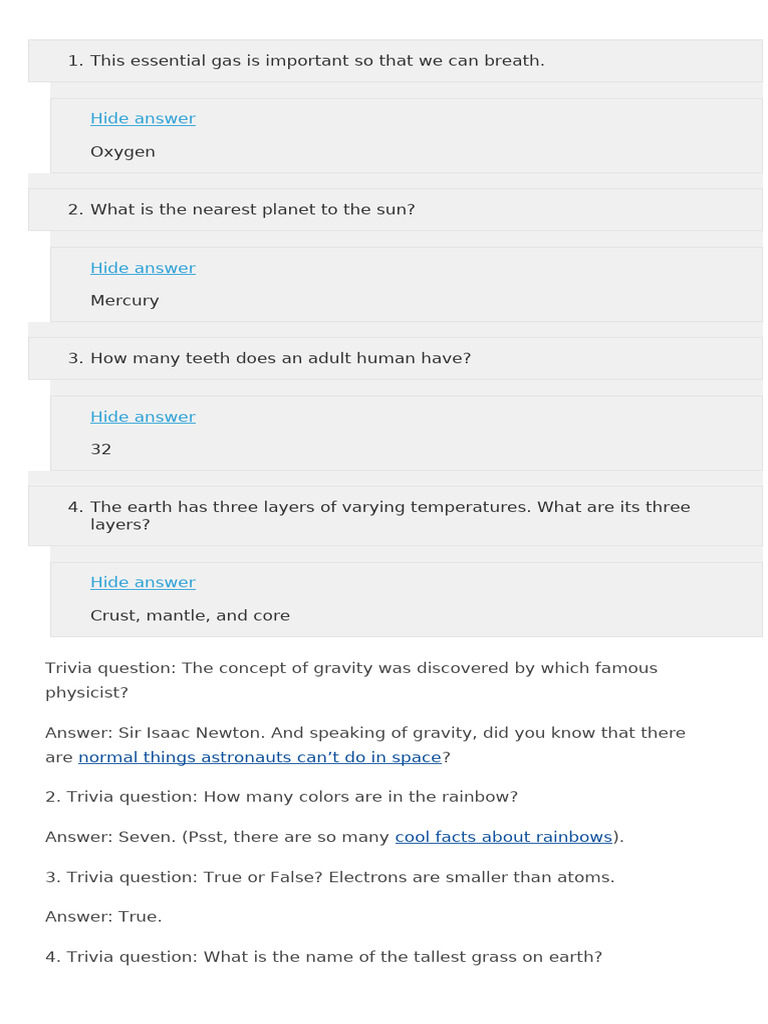Collapse question 1 about essential gas
768x1024 pixels.
(395, 61)
